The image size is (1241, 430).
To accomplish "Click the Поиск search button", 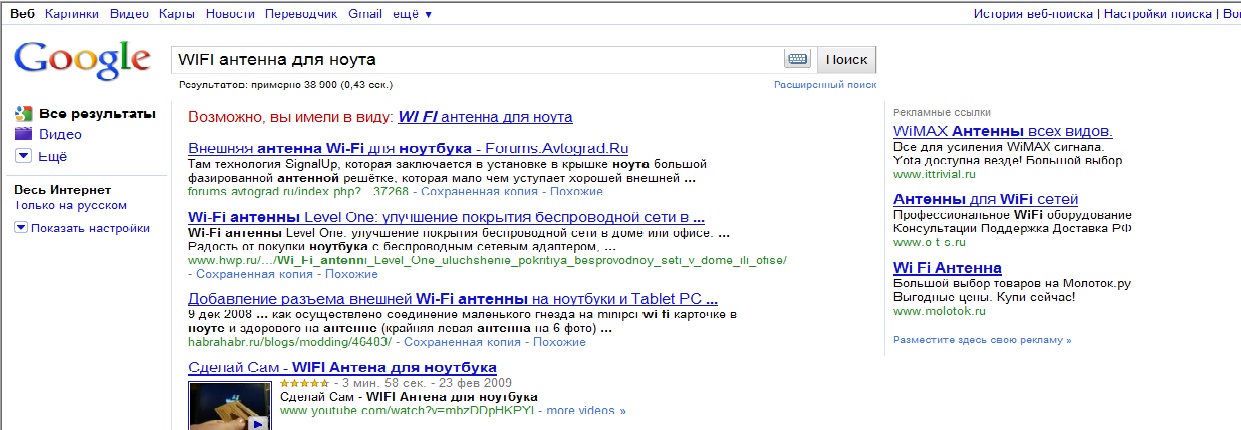I will pos(847,60).
